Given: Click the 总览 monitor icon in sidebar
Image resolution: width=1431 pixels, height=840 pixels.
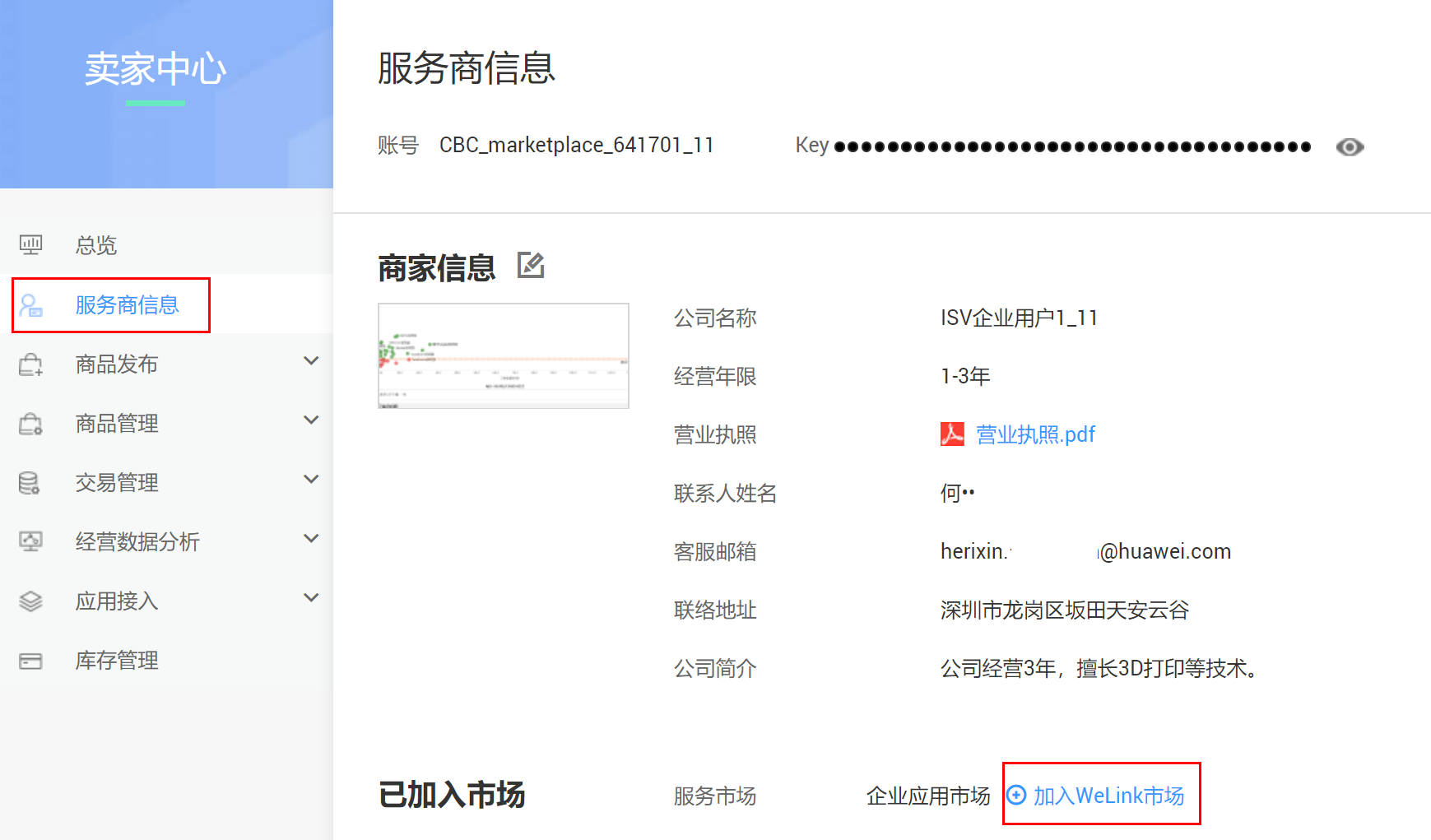Looking at the screenshot, I should [x=30, y=245].
